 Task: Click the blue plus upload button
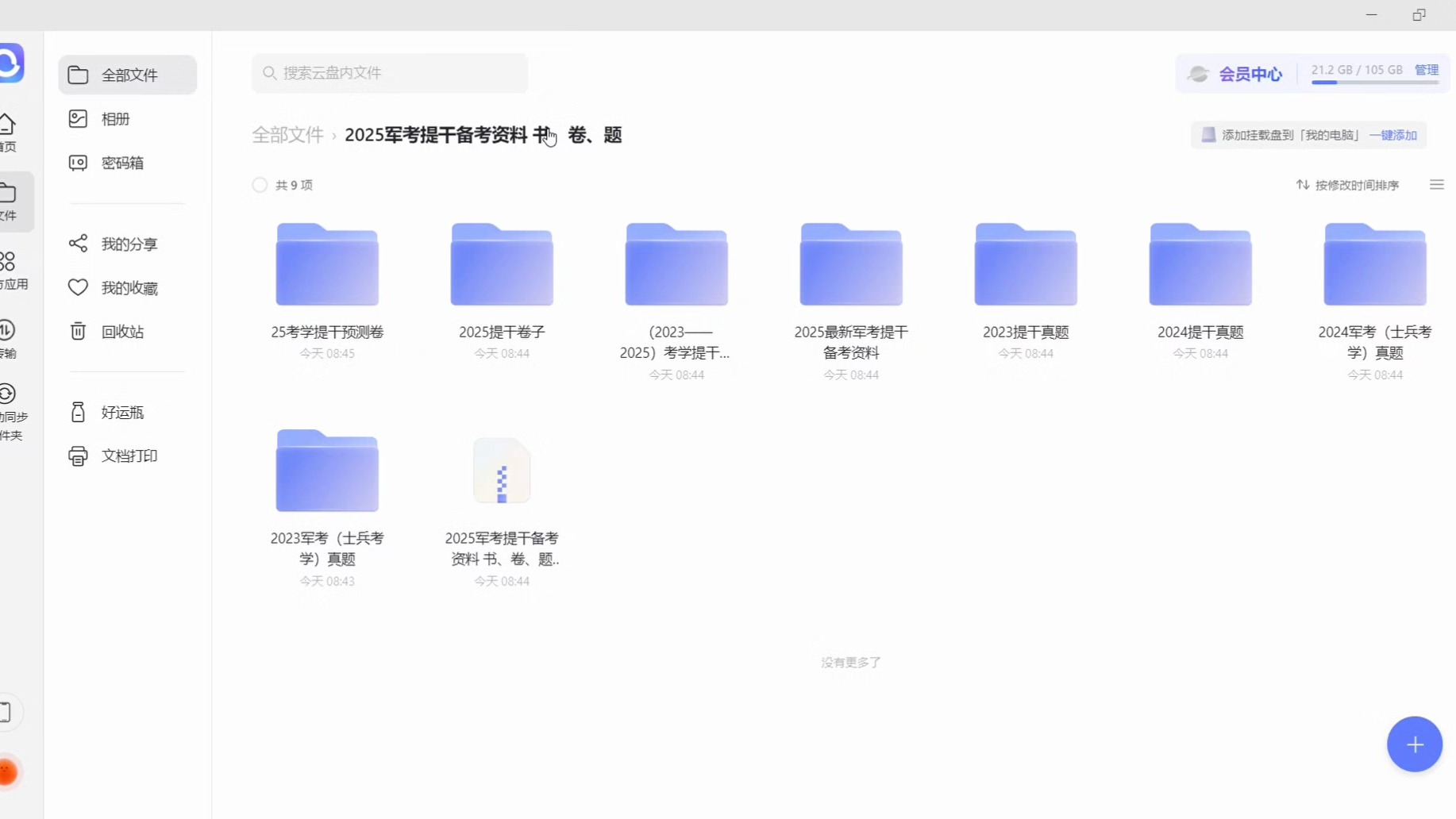pos(1415,744)
